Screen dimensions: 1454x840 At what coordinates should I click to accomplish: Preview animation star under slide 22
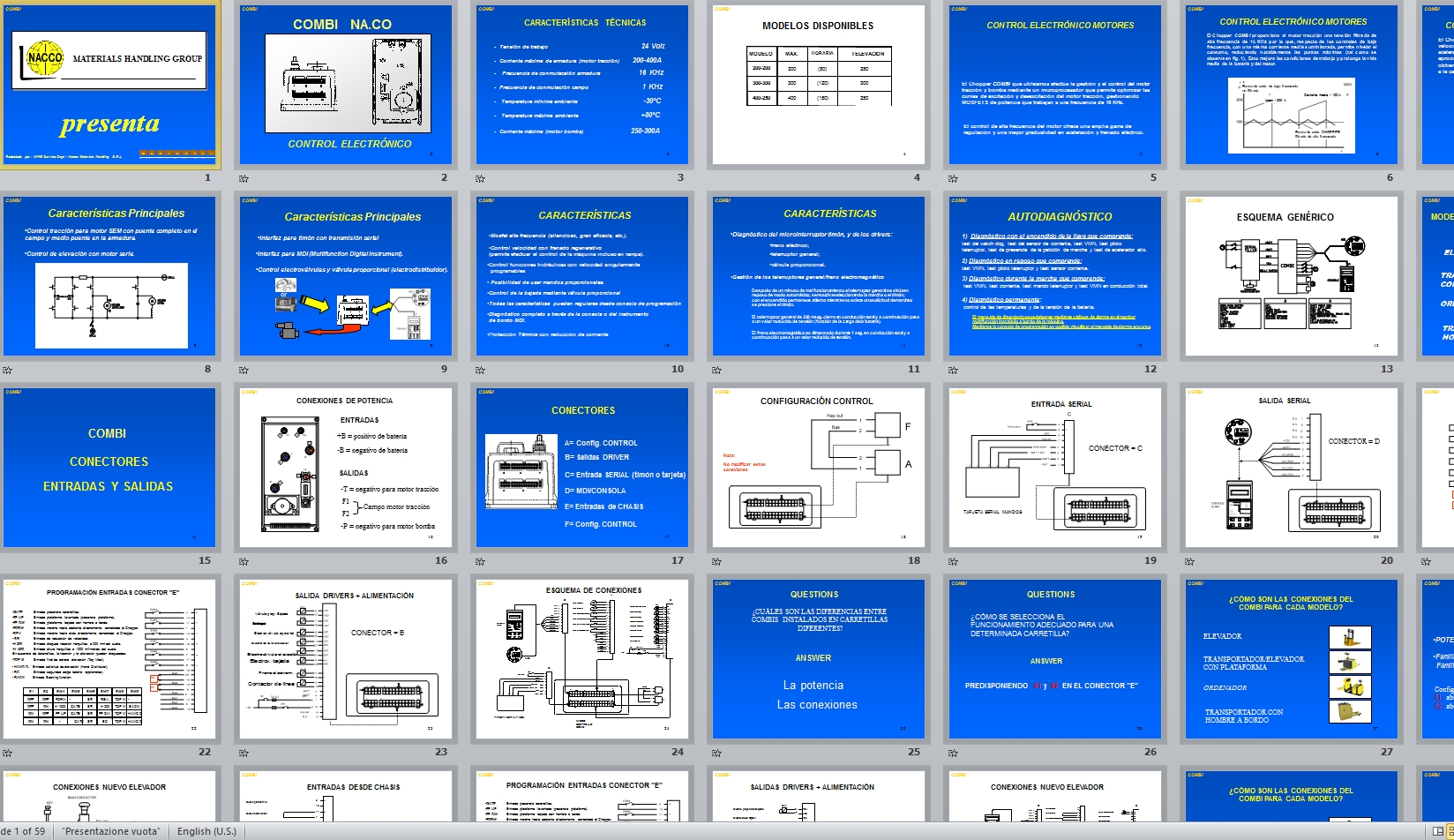coord(7,753)
